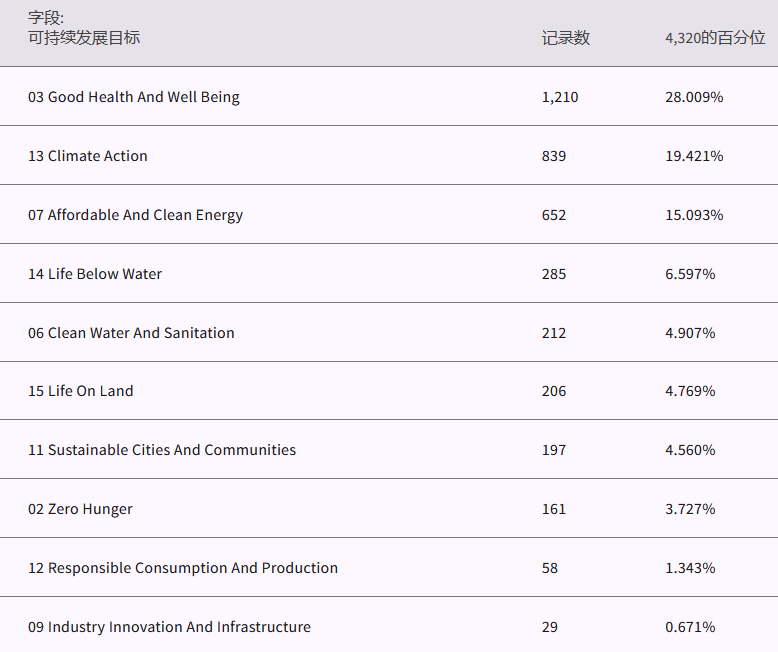
Task: Click the 02 Zero Hunger row
Action: coord(80,509)
